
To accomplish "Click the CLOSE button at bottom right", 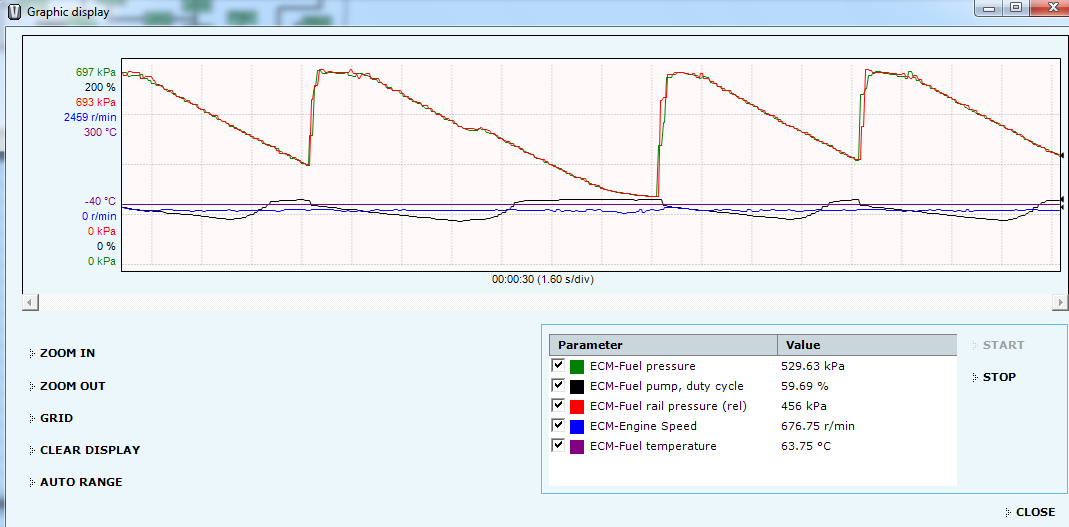I will 1034,512.
